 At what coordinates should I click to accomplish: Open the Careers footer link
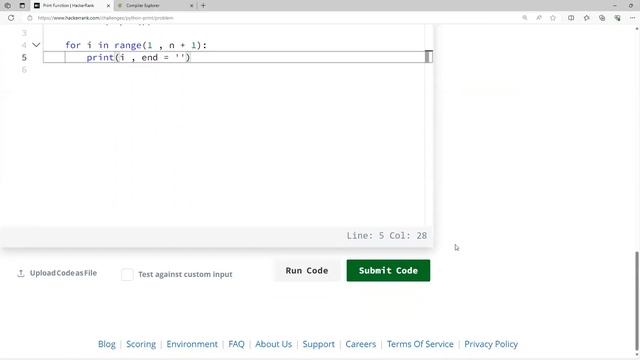pyautogui.click(x=360, y=344)
